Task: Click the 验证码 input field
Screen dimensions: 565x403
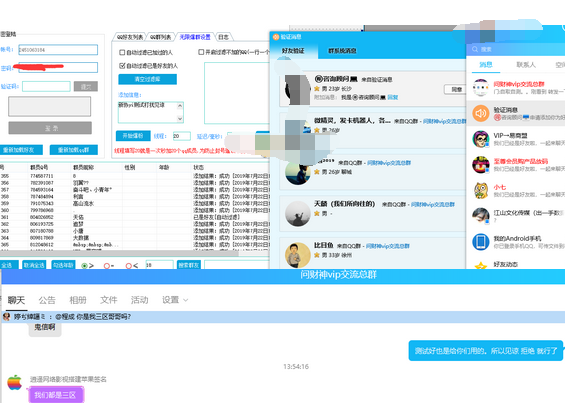Action: (x=46, y=87)
